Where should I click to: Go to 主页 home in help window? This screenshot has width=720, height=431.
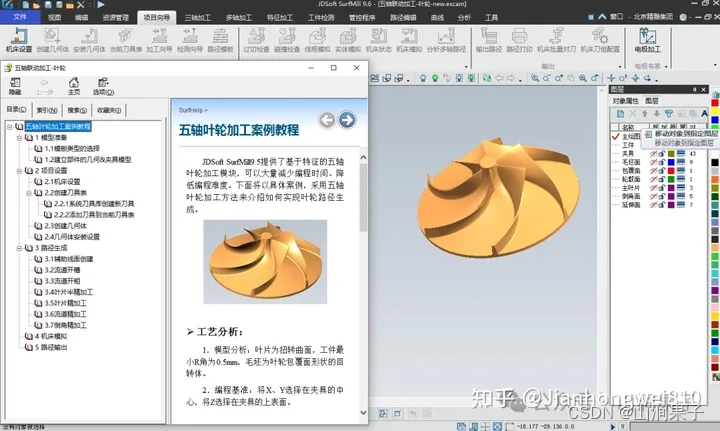point(74,86)
